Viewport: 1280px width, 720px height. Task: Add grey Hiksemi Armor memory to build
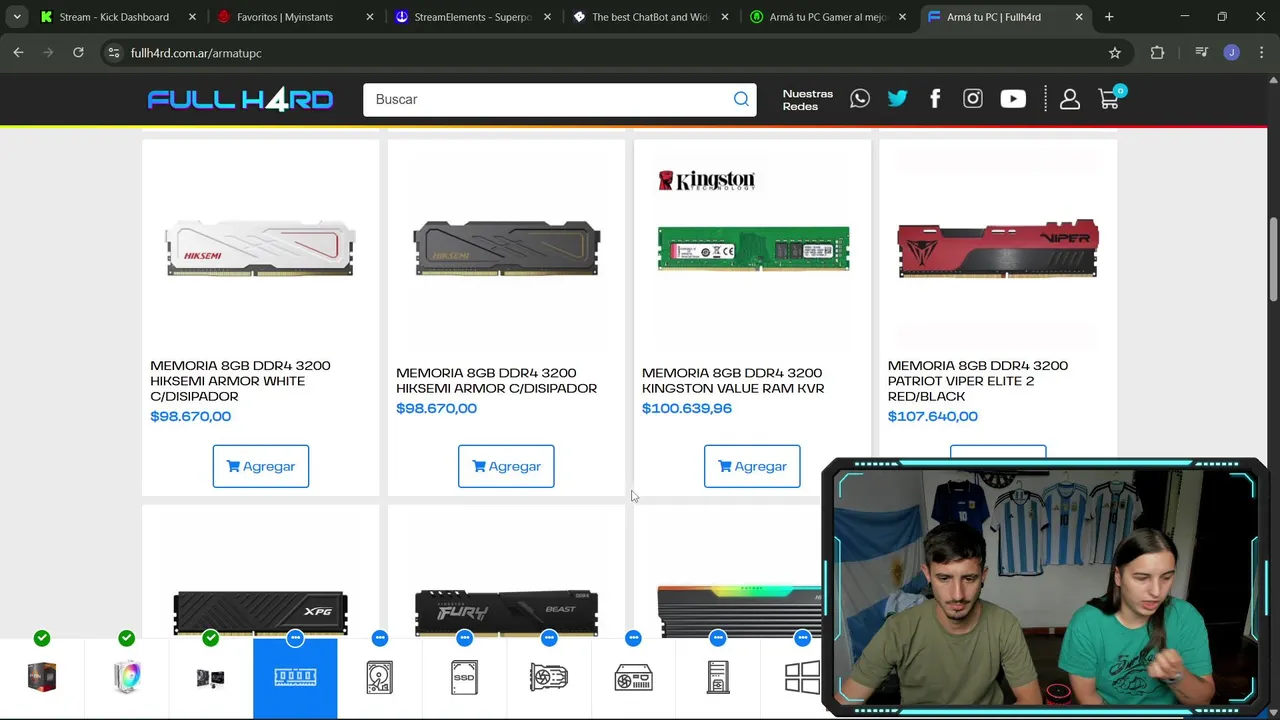click(506, 466)
